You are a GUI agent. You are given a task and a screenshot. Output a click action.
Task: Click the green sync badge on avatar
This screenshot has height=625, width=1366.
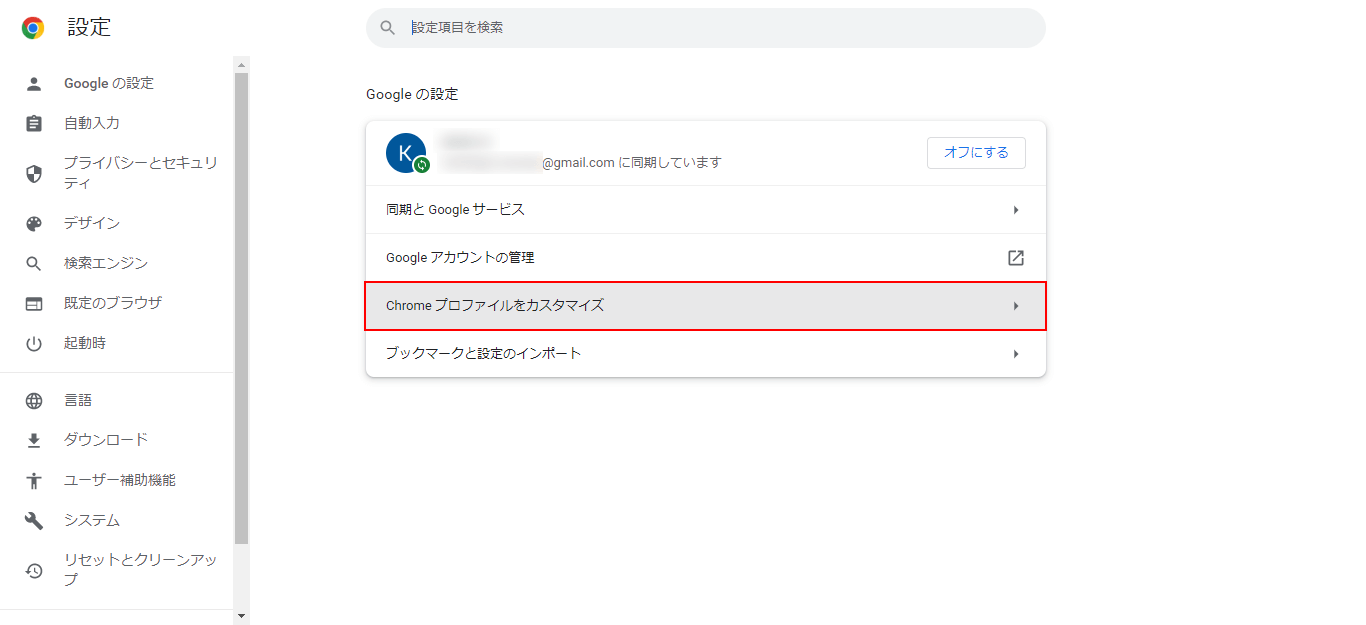(x=422, y=165)
